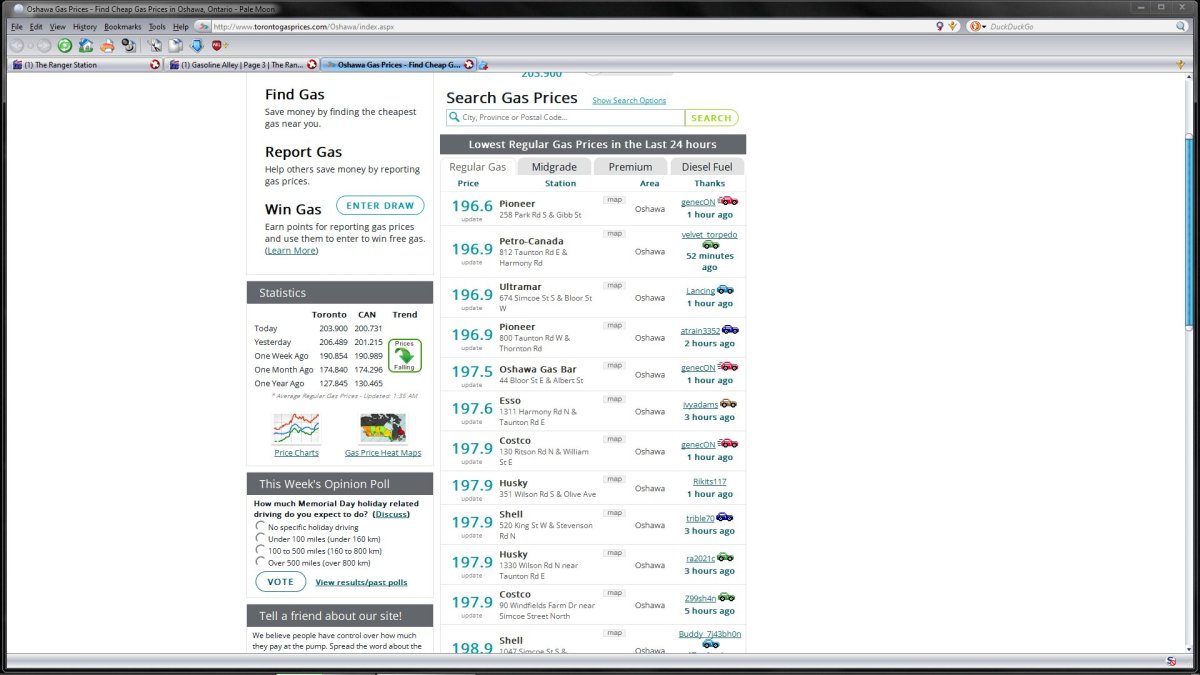
Task: Open the list-all-tabs dropdown at tab bar end
Action: coord(1180,65)
